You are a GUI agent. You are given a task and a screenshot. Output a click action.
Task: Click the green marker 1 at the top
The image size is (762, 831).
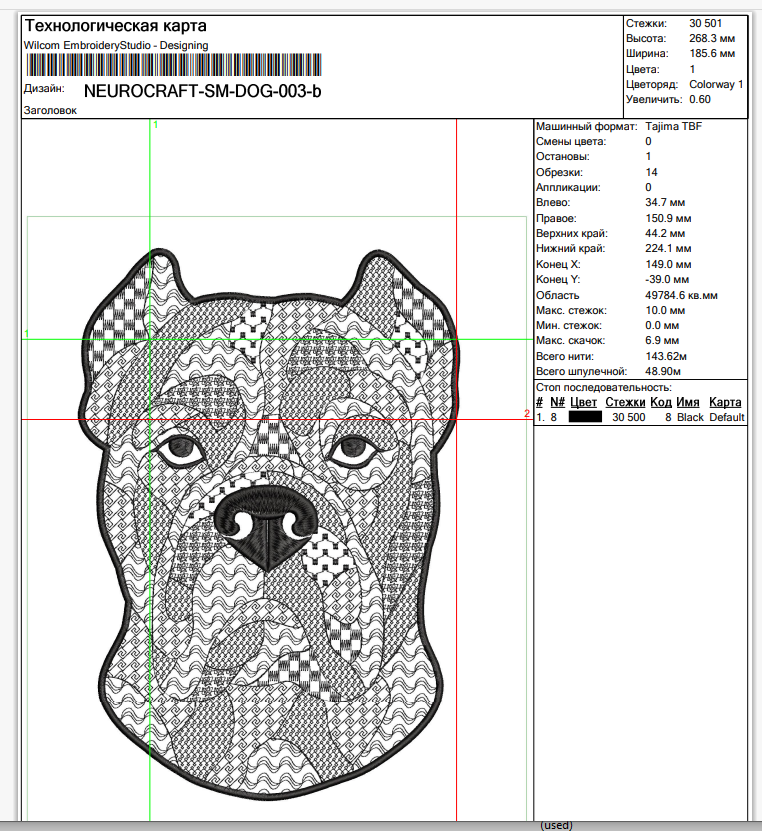point(155,125)
